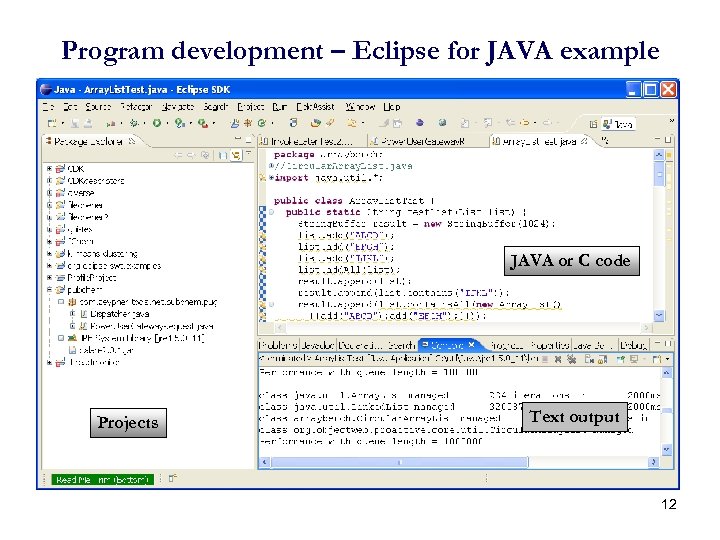720x540 pixels.
Task: Collapse the pubchem project node
Action: [49, 290]
